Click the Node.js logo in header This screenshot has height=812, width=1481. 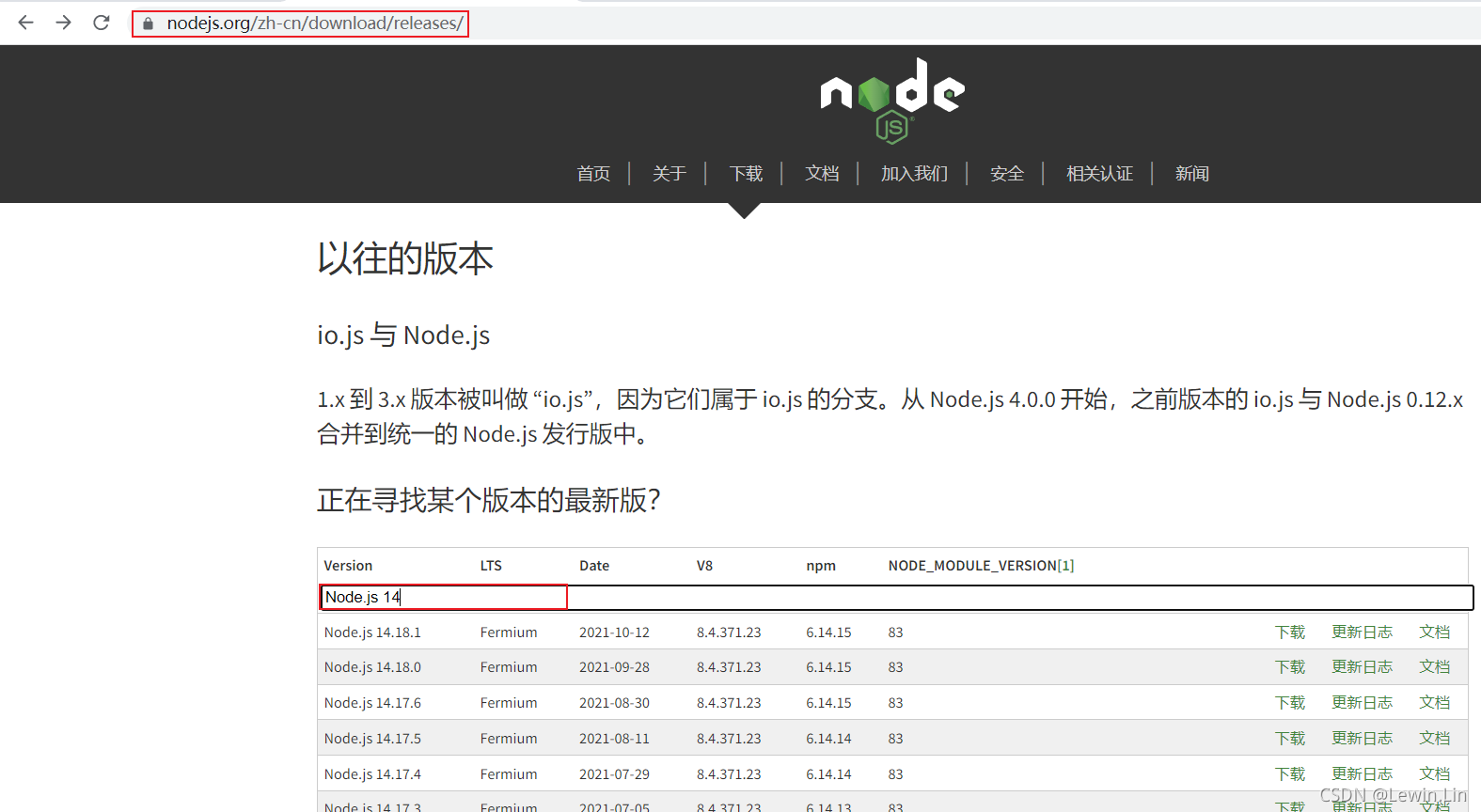(892, 101)
